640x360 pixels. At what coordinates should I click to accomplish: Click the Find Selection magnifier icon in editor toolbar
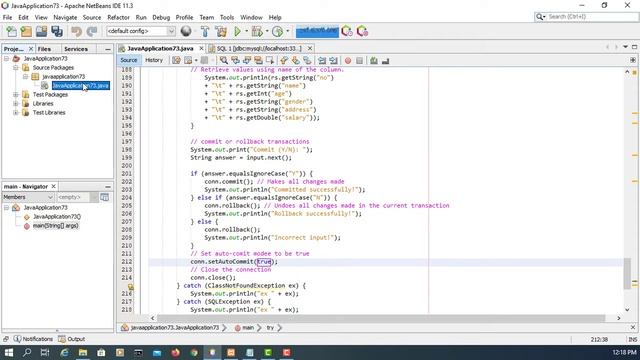pyautogui.click(x=224, y=60)
